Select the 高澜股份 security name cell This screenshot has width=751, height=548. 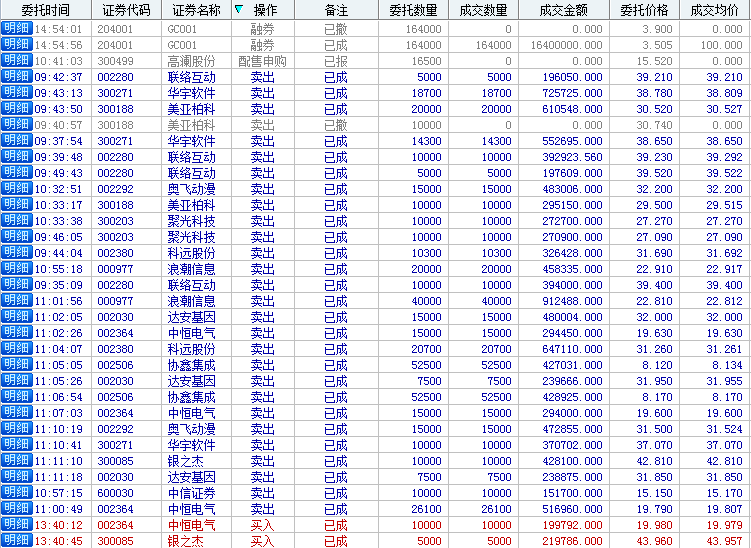(x=192, y=61)
